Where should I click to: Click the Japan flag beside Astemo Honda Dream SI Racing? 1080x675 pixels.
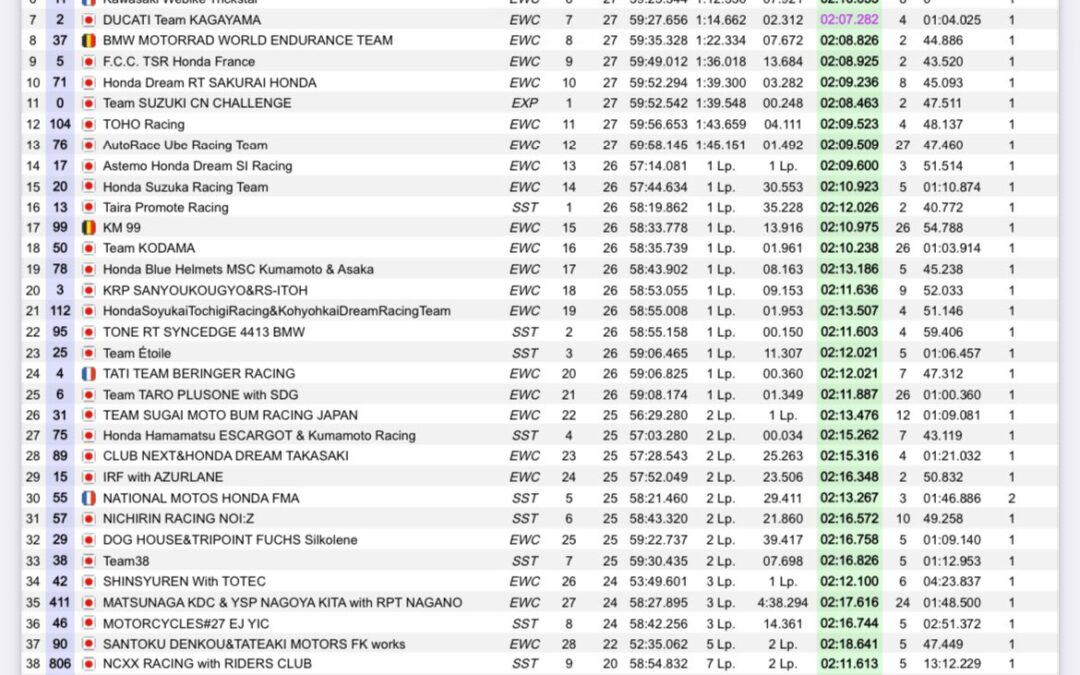88,166
